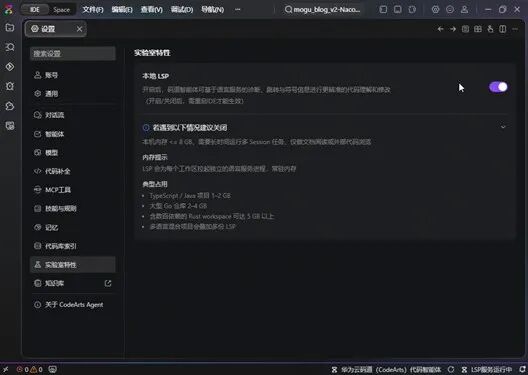
Task: Click the errors count icon in status bar
Action: pos(23,369)
